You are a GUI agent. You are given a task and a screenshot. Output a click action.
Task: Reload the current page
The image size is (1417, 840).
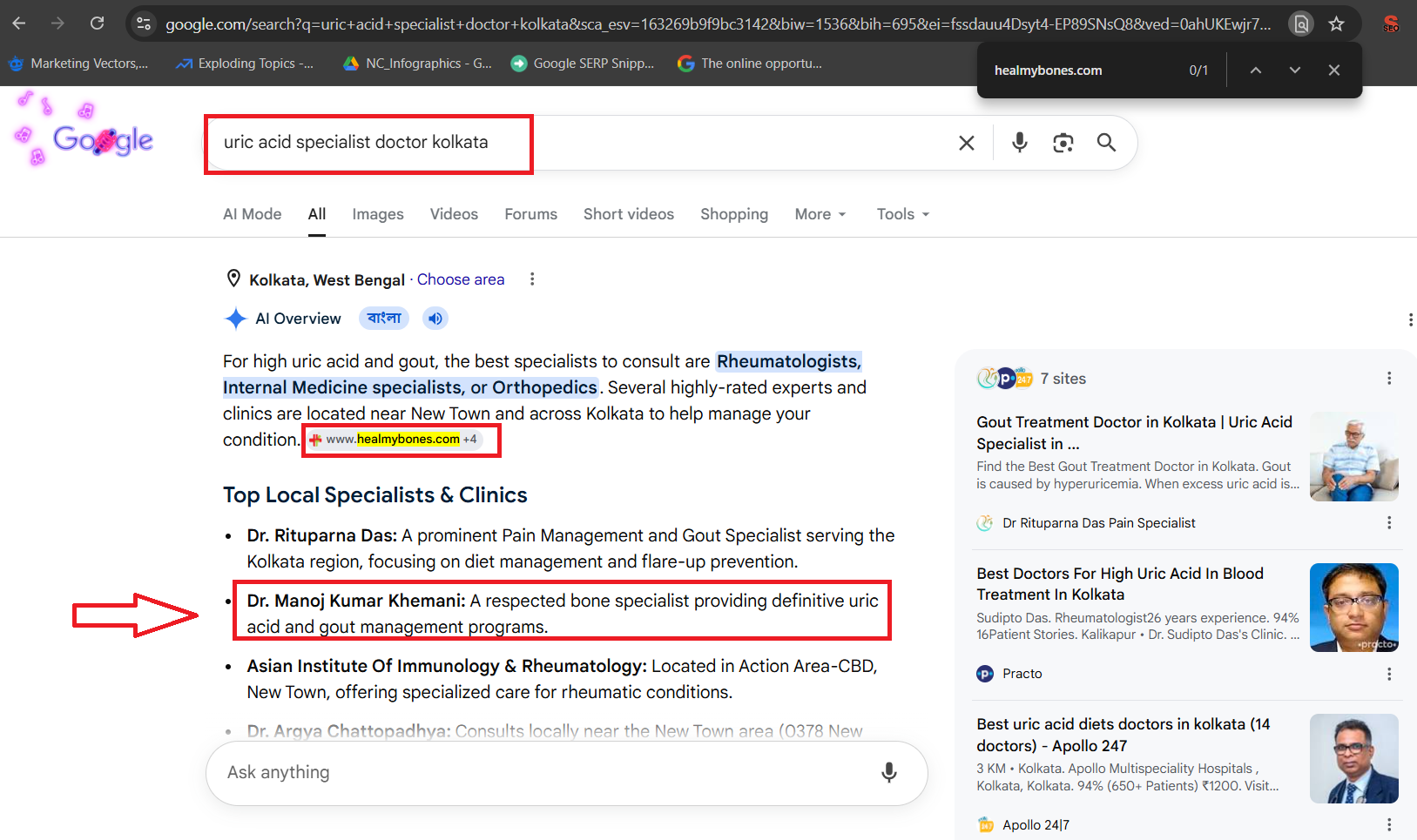point(97,24)
